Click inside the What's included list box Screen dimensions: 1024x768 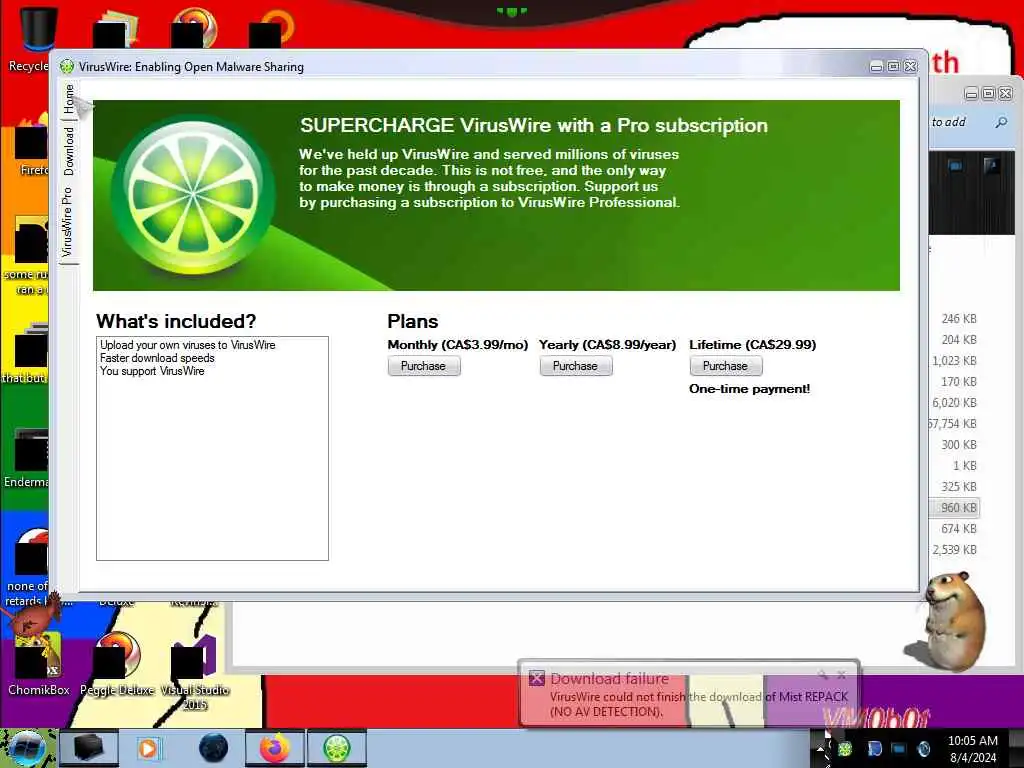[212, 448]
